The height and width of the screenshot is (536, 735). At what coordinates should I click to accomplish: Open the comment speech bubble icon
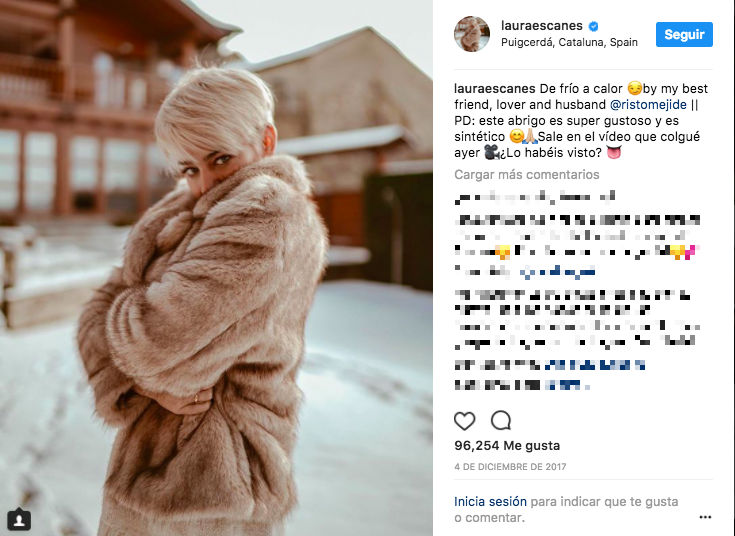coord(501,420)
